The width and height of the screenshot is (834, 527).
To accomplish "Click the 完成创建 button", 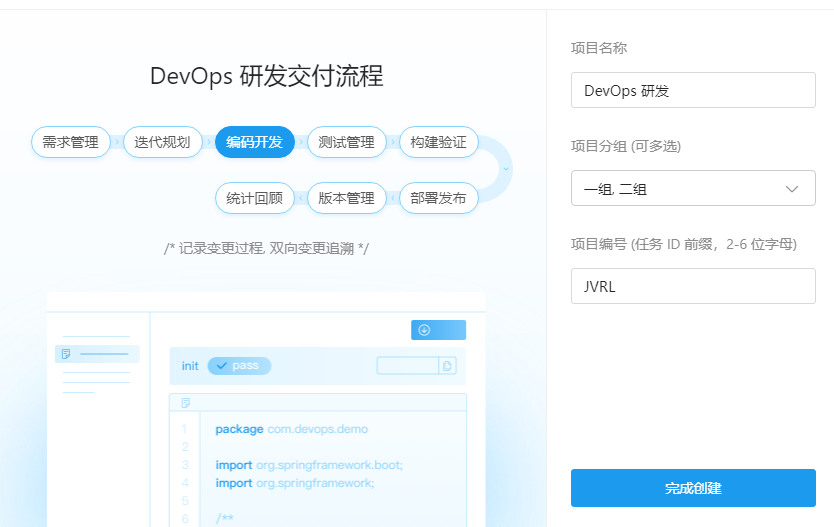I will click(693, 488).
